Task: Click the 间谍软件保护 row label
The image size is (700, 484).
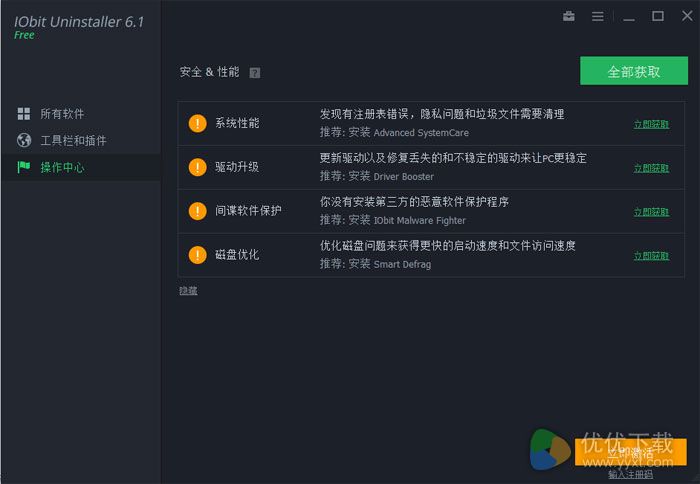Action: click(248, 210)
